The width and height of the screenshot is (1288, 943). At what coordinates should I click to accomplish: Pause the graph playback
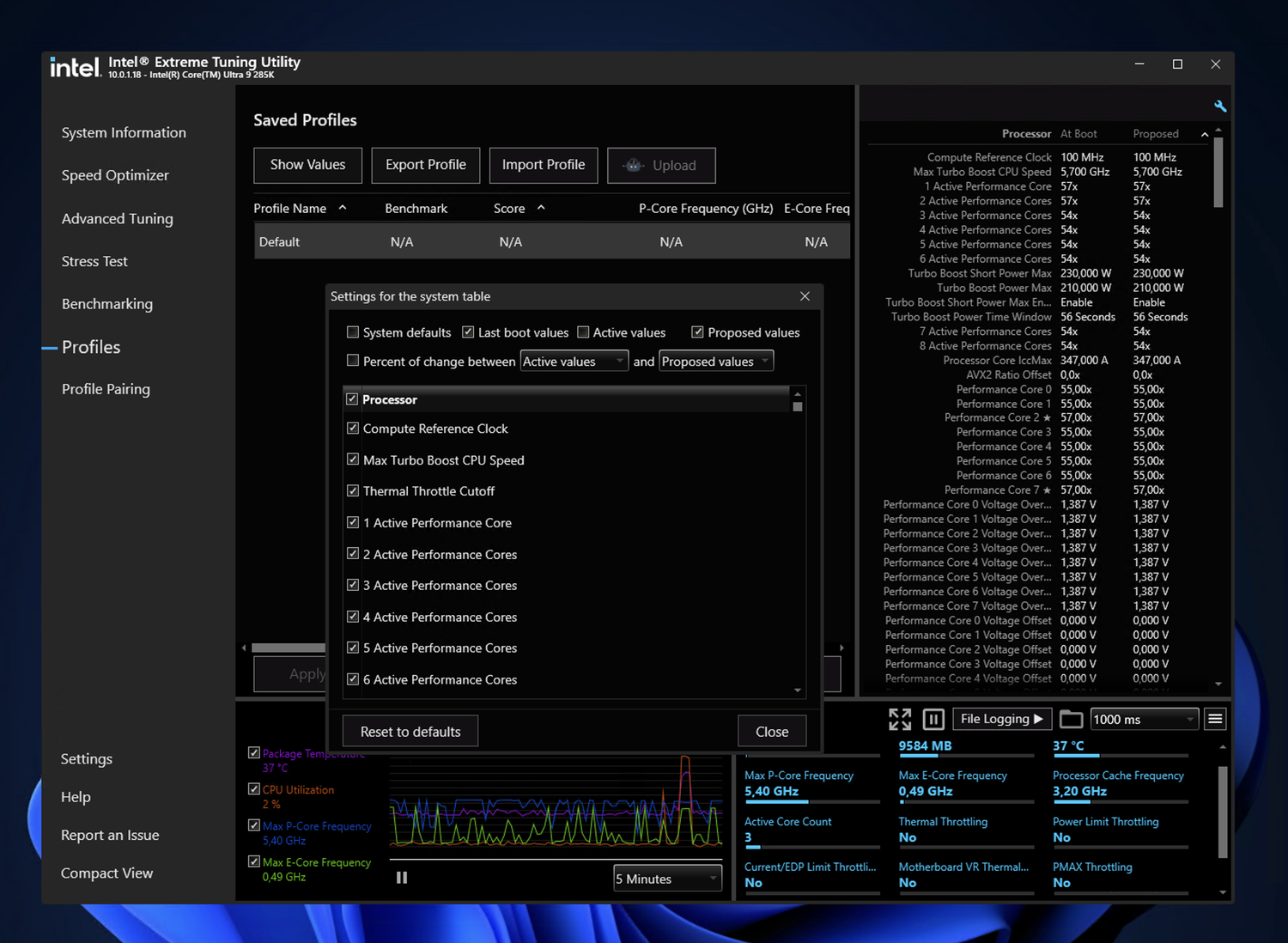[402, 878]
